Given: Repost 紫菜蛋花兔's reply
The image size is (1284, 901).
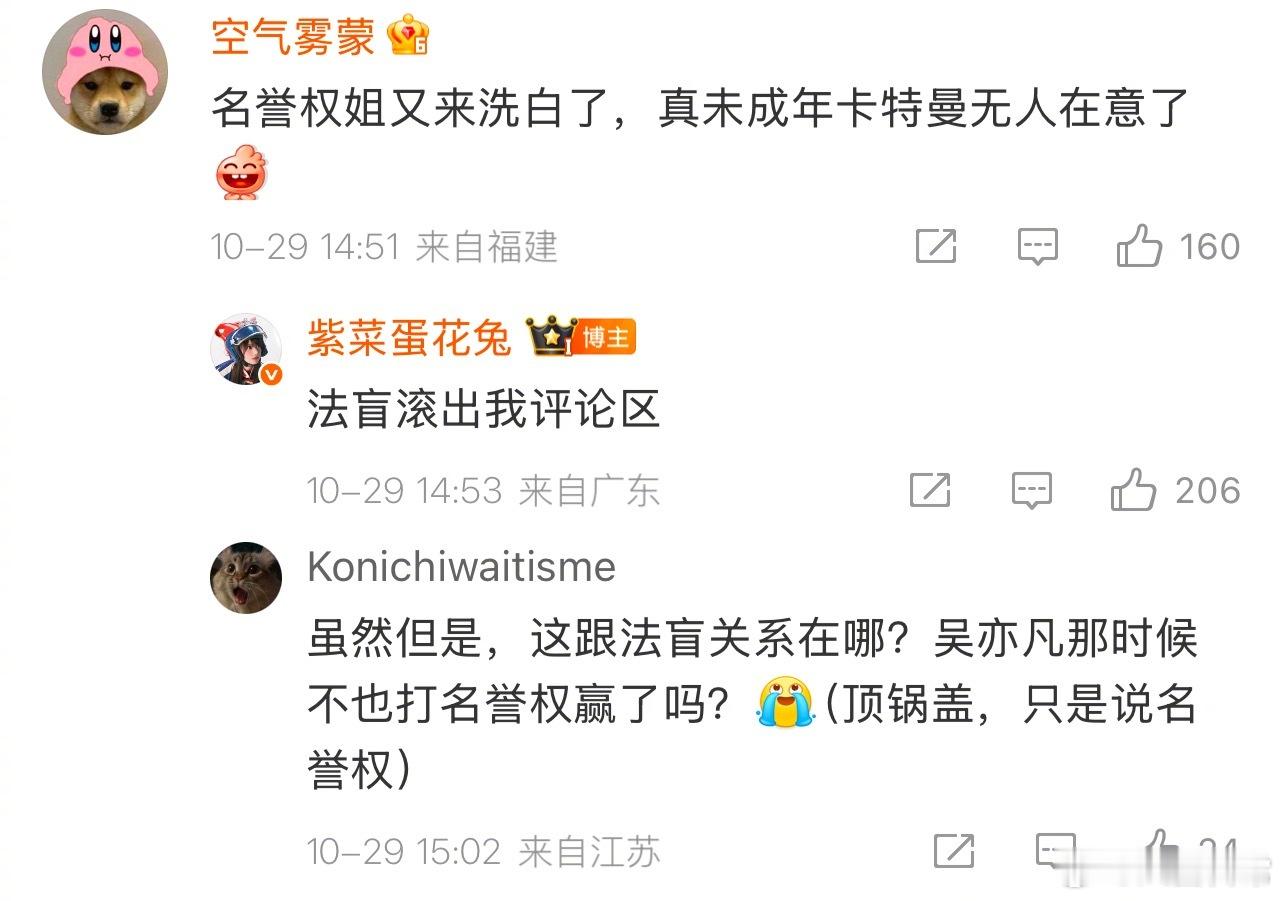Looking at the screenshot, I should (930, 490).
